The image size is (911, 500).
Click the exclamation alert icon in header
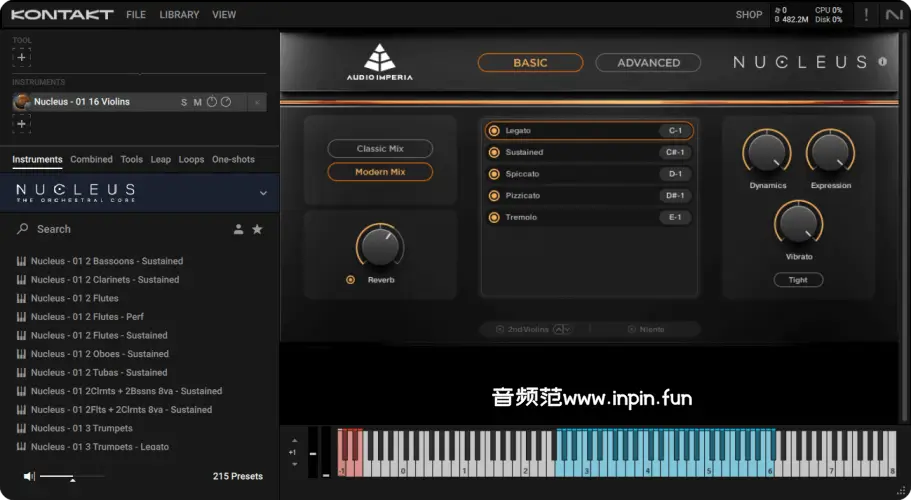click(866, 15)
